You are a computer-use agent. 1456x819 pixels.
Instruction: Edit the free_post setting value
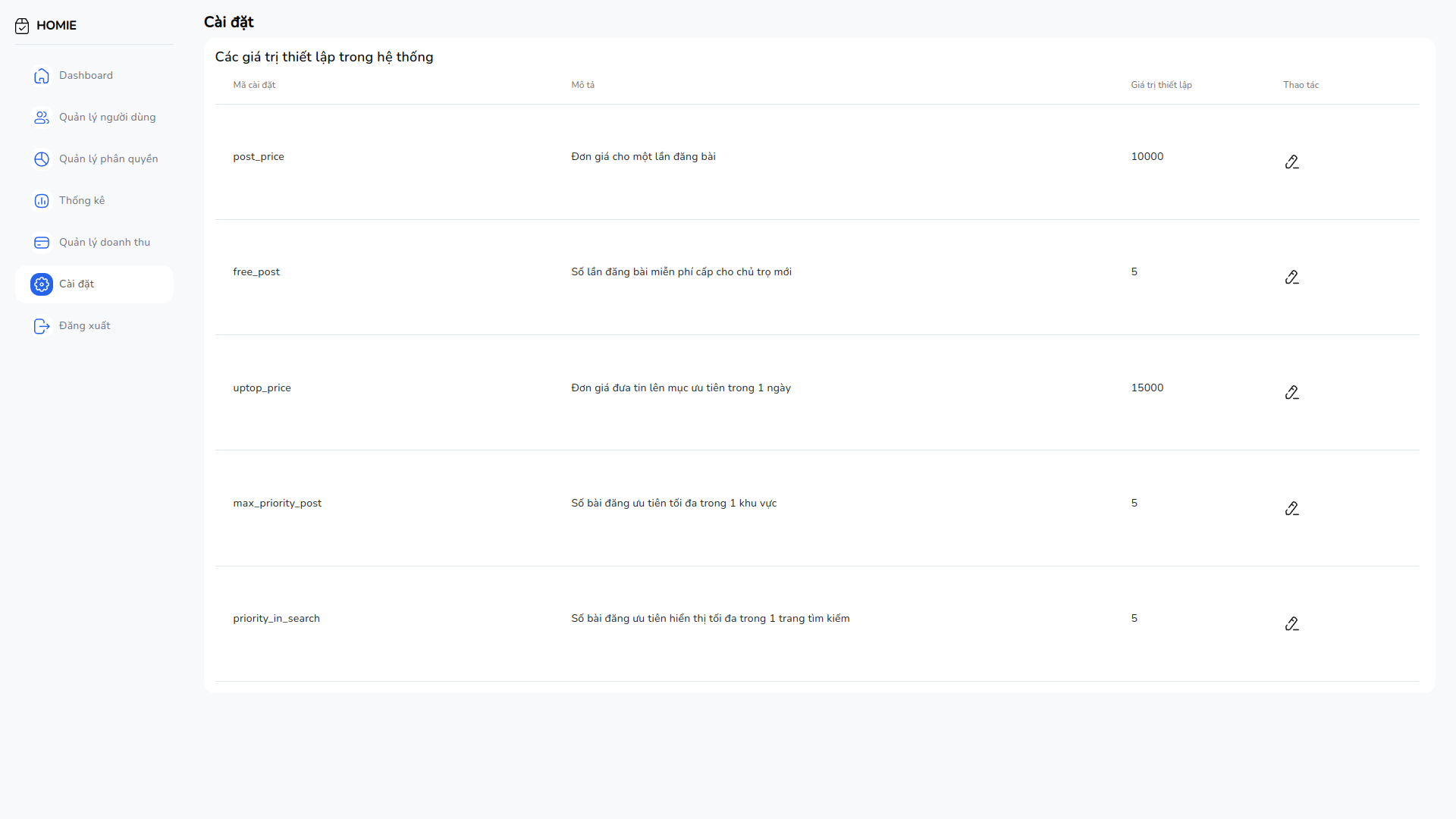[x=1291, y=277]
